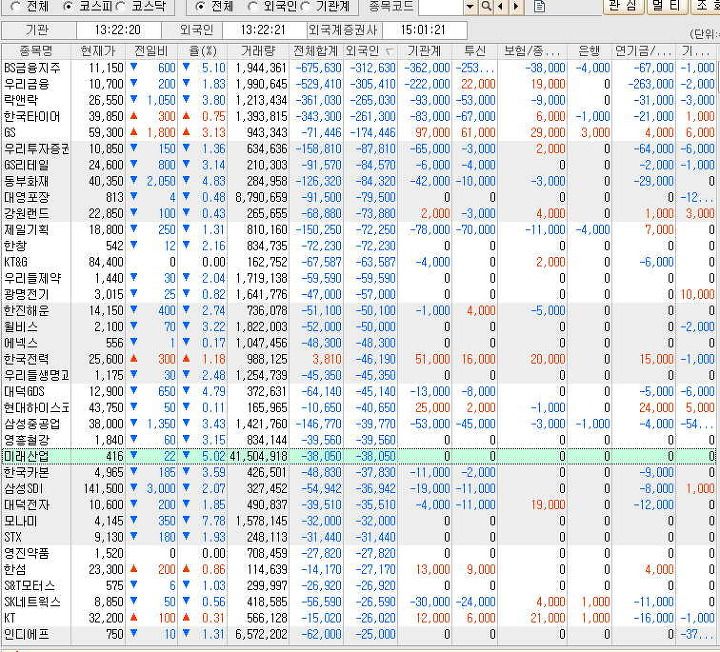720x652 pixels.
Task: Click the up triangle in GS row 율 column
Action: (x=186, y=132)
